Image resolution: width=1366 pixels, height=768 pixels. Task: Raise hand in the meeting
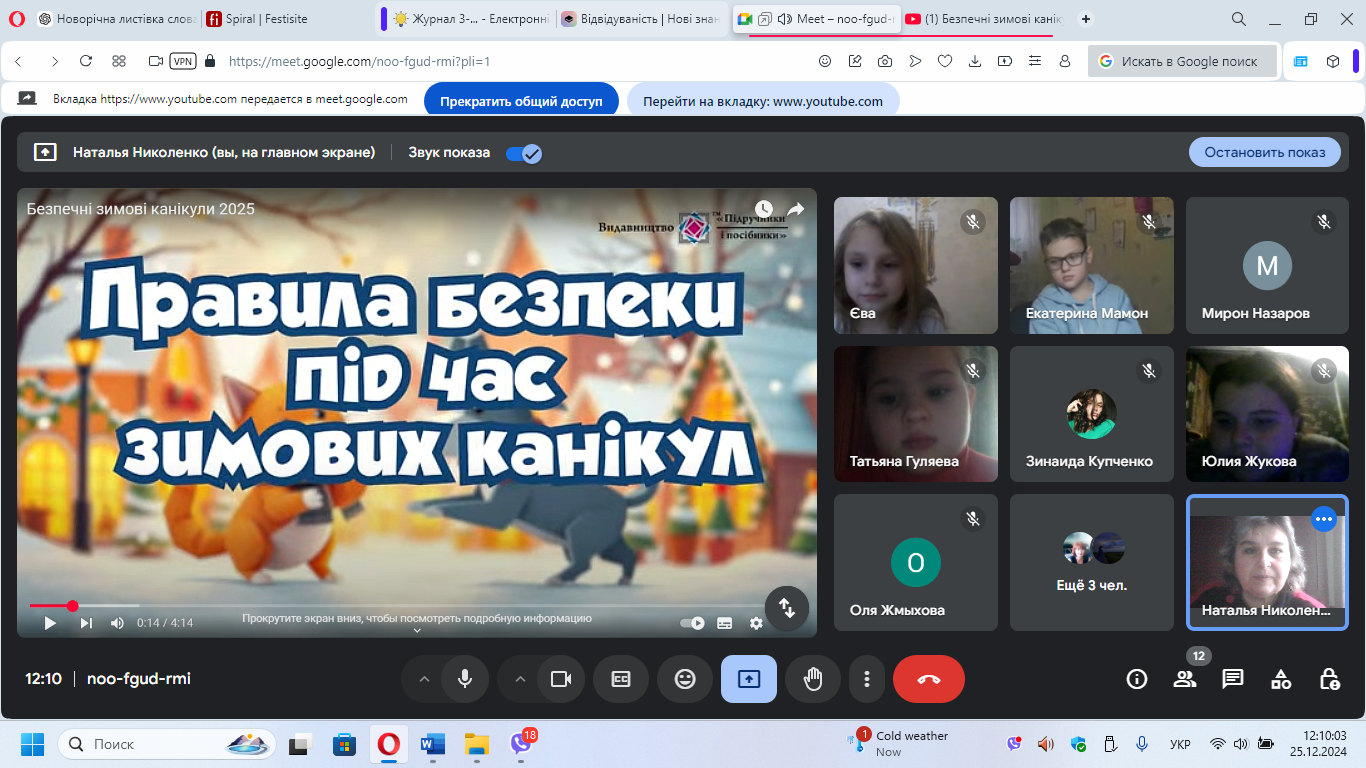coord(813,679)
